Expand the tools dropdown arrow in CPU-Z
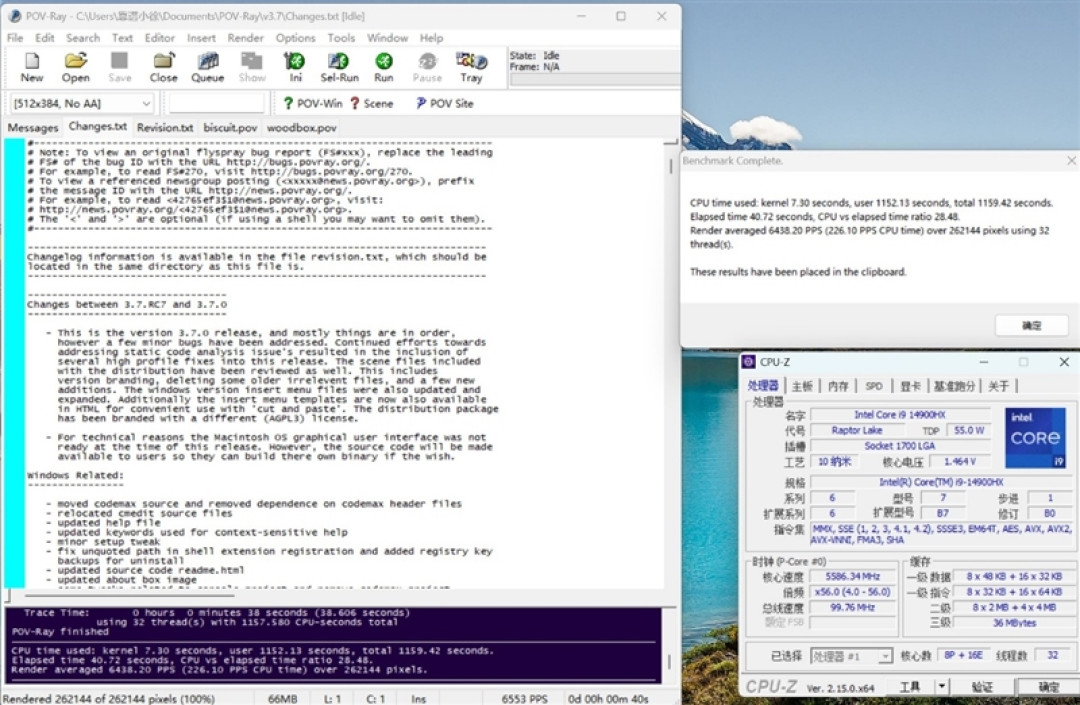The height and width of the screenshot is (705, 1080). (x=942, y=686)
